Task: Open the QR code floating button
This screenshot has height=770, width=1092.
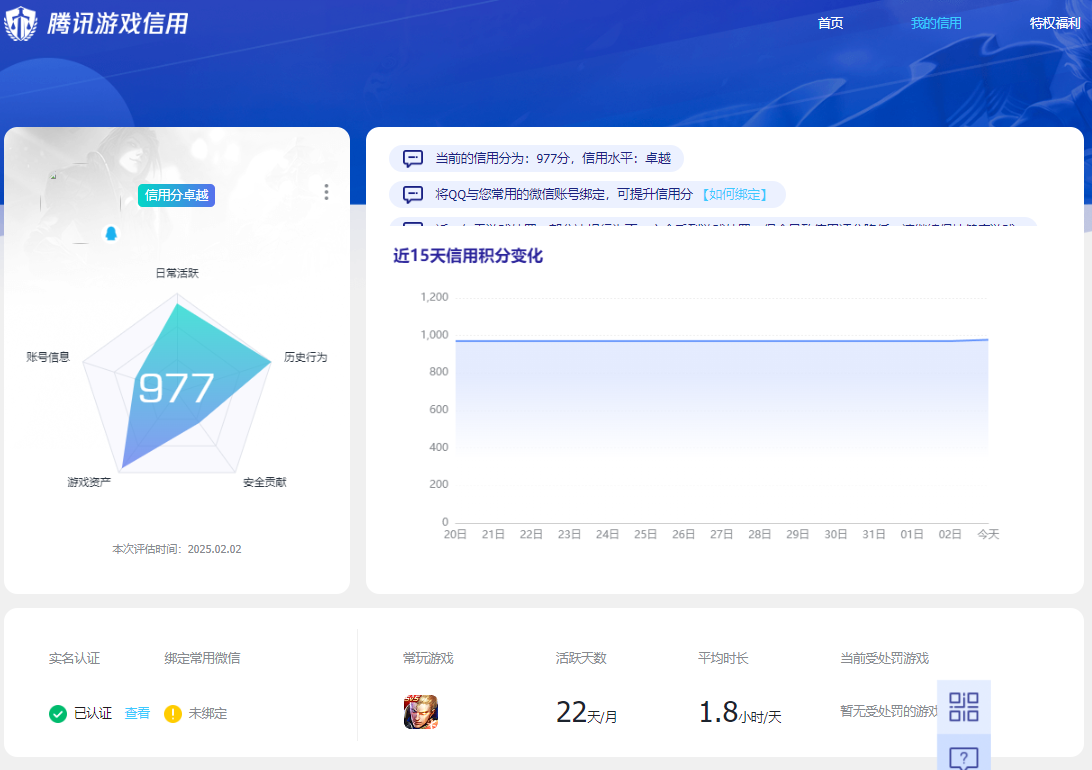Action: pyautogui.click(x=964, y=707)
